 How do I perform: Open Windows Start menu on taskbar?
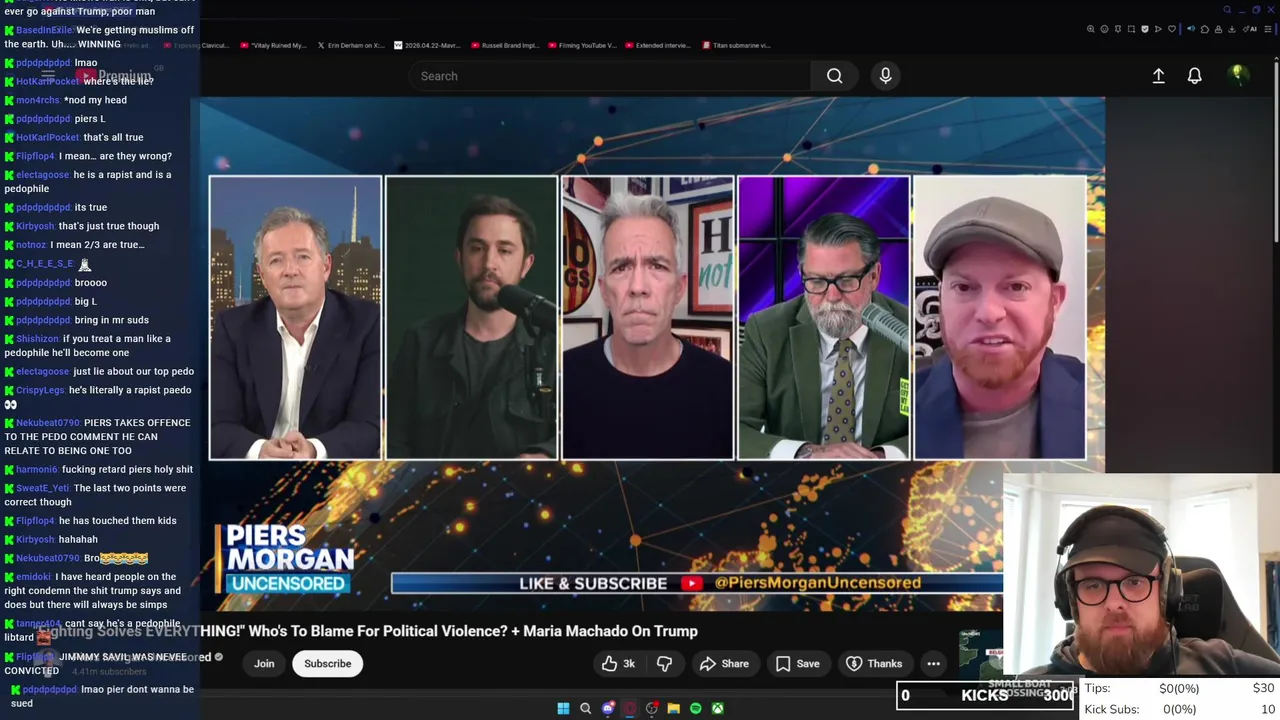(563, 708)
